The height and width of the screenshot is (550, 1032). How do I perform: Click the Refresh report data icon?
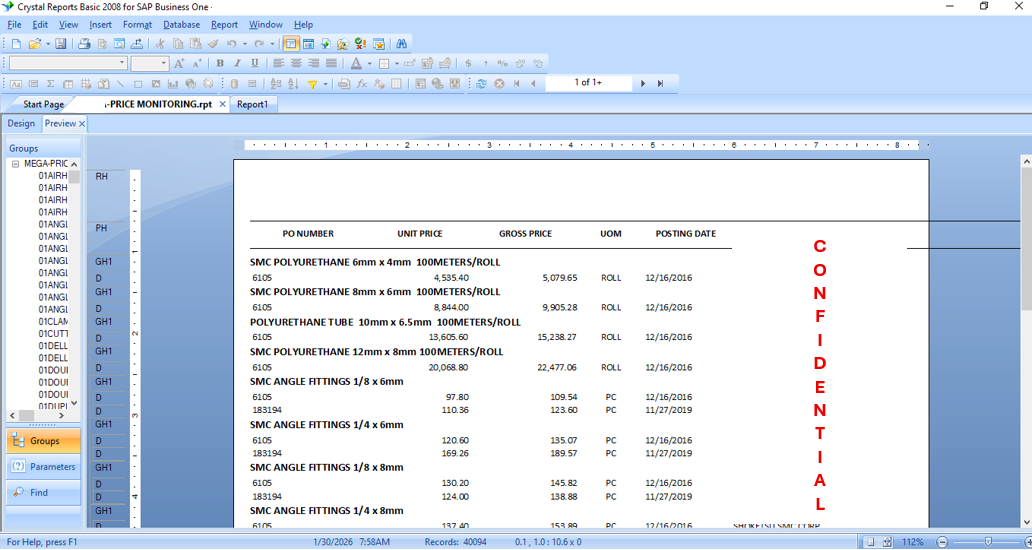coord(481,84)
